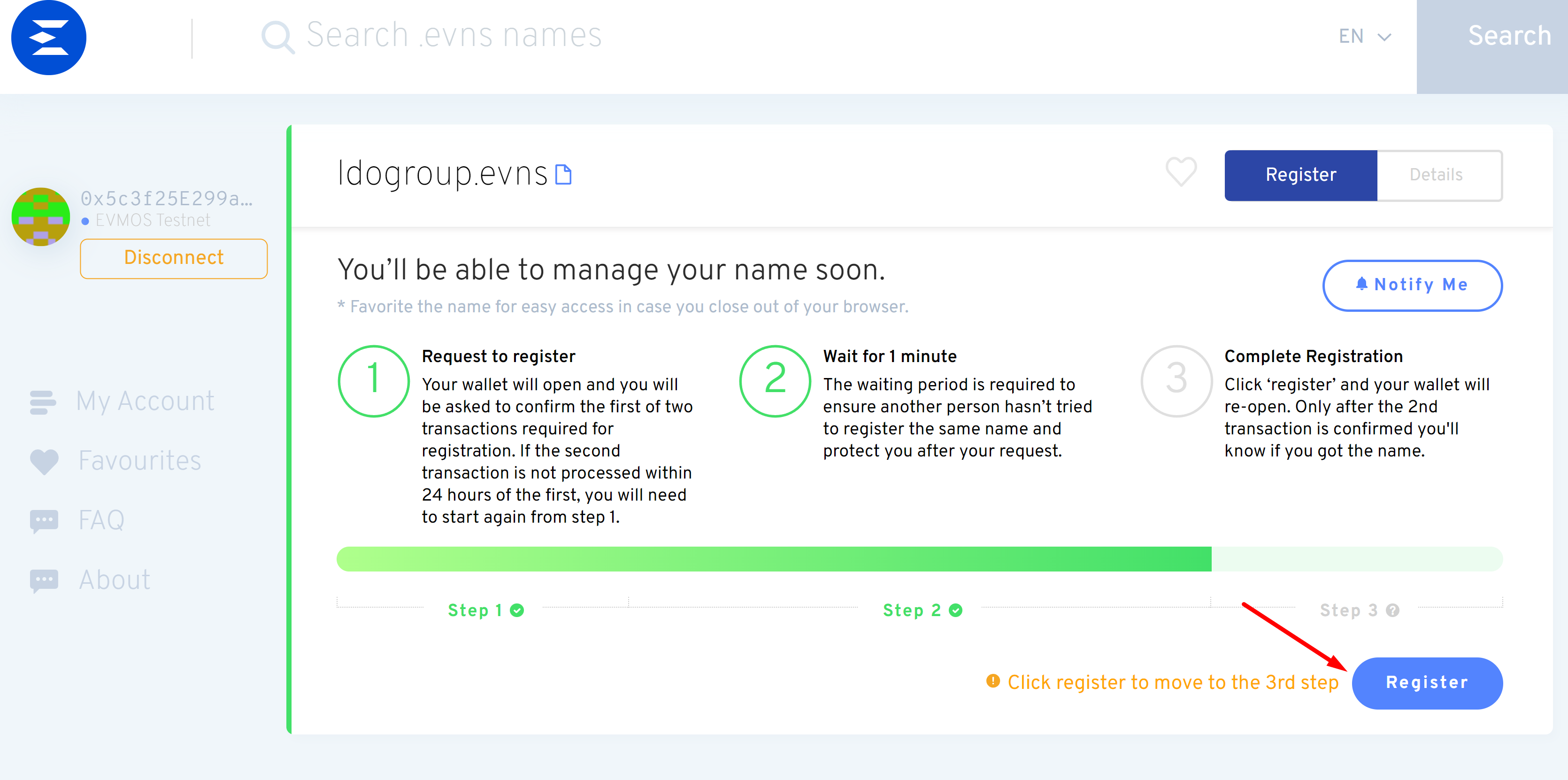Copy the ldogroup.evns name icon
The height and width of the screenshot is (780, 1568).
(564, 175)
